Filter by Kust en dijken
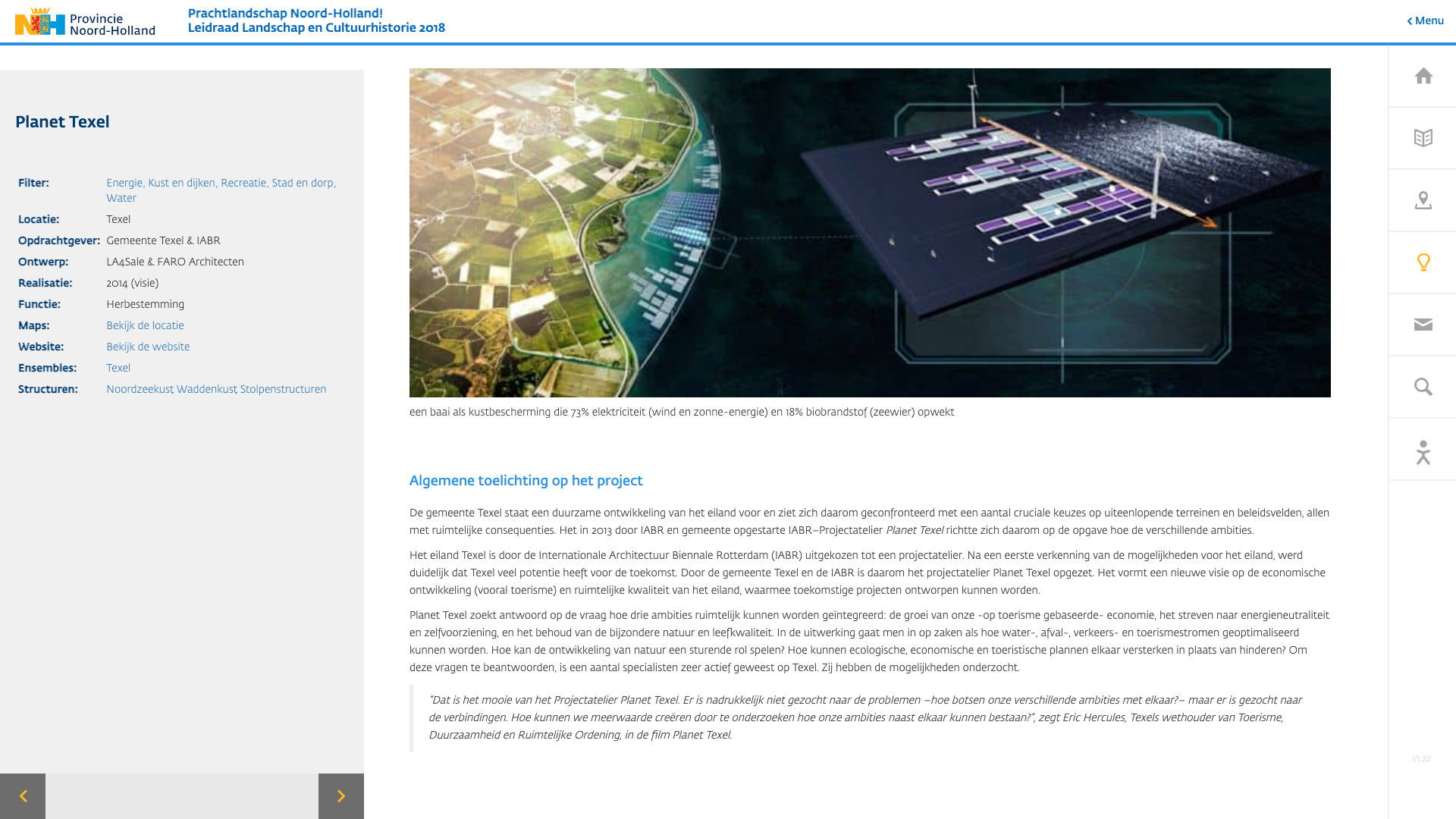The height and width of the screenshot is (819, 1456). tap(181, 183)
